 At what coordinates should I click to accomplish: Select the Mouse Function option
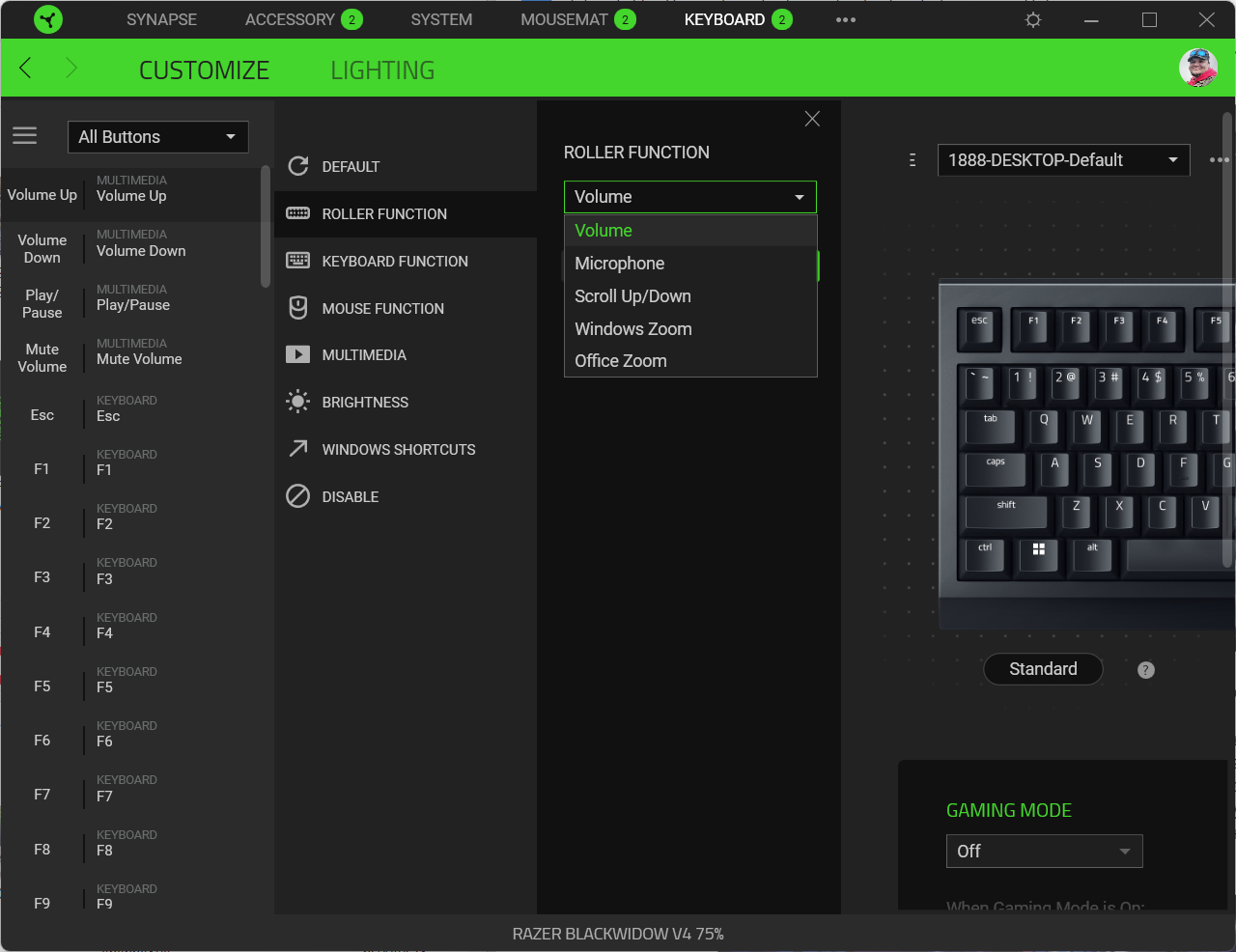(406, 308)
